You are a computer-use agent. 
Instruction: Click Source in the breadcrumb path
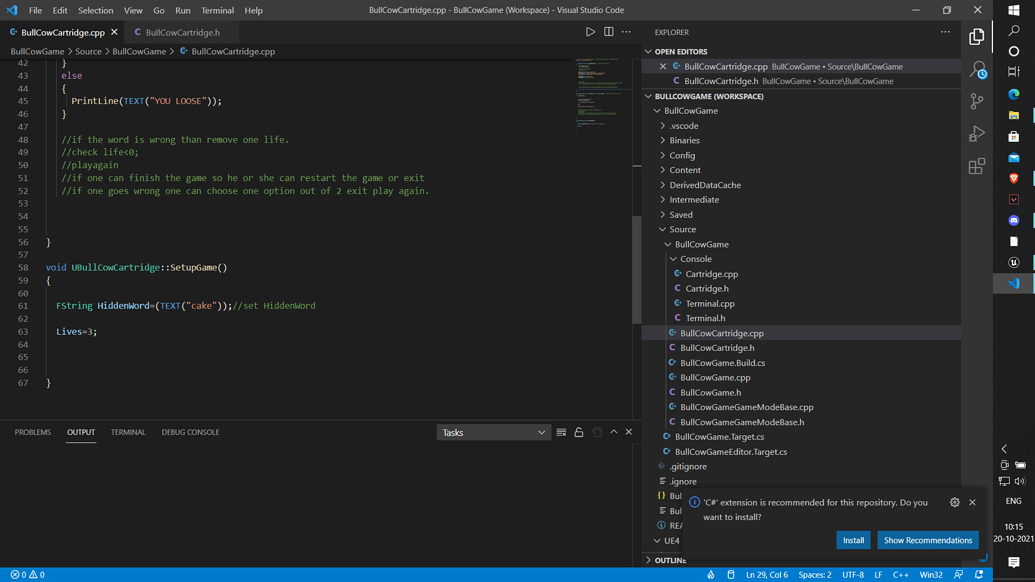(88, 51)
